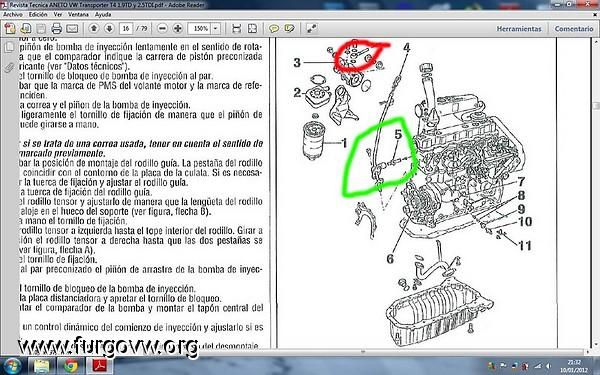Click the page number input field

(126, 29)
